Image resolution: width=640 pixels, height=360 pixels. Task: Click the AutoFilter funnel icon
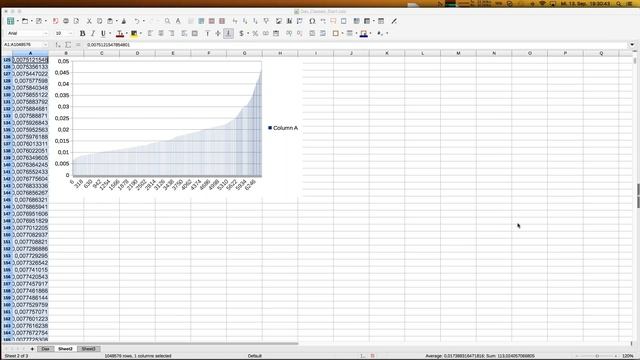click(x=266, y=21)
